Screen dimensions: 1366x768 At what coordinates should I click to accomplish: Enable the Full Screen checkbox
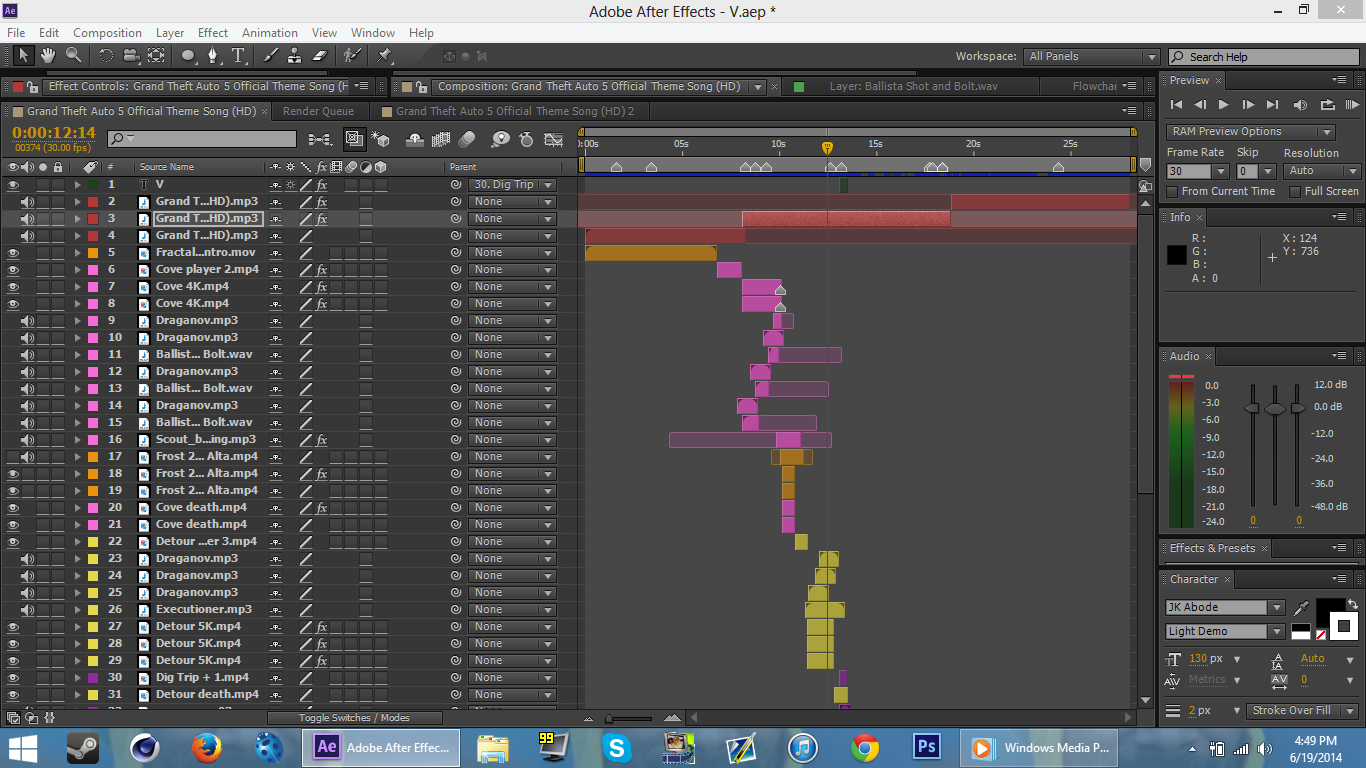[1296, 191]
